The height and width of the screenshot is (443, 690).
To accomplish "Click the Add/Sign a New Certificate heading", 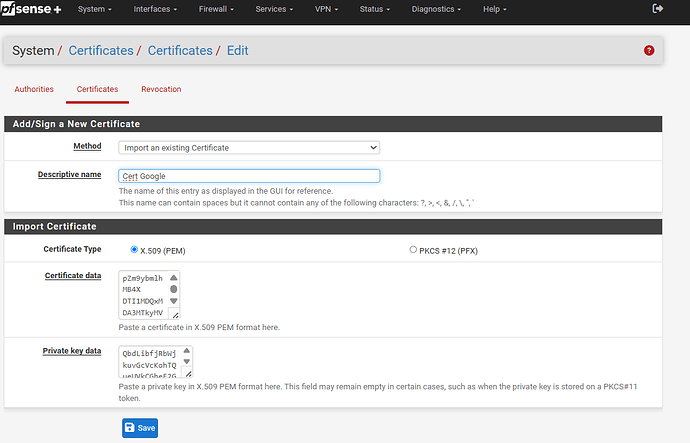I will pos(76,124).
